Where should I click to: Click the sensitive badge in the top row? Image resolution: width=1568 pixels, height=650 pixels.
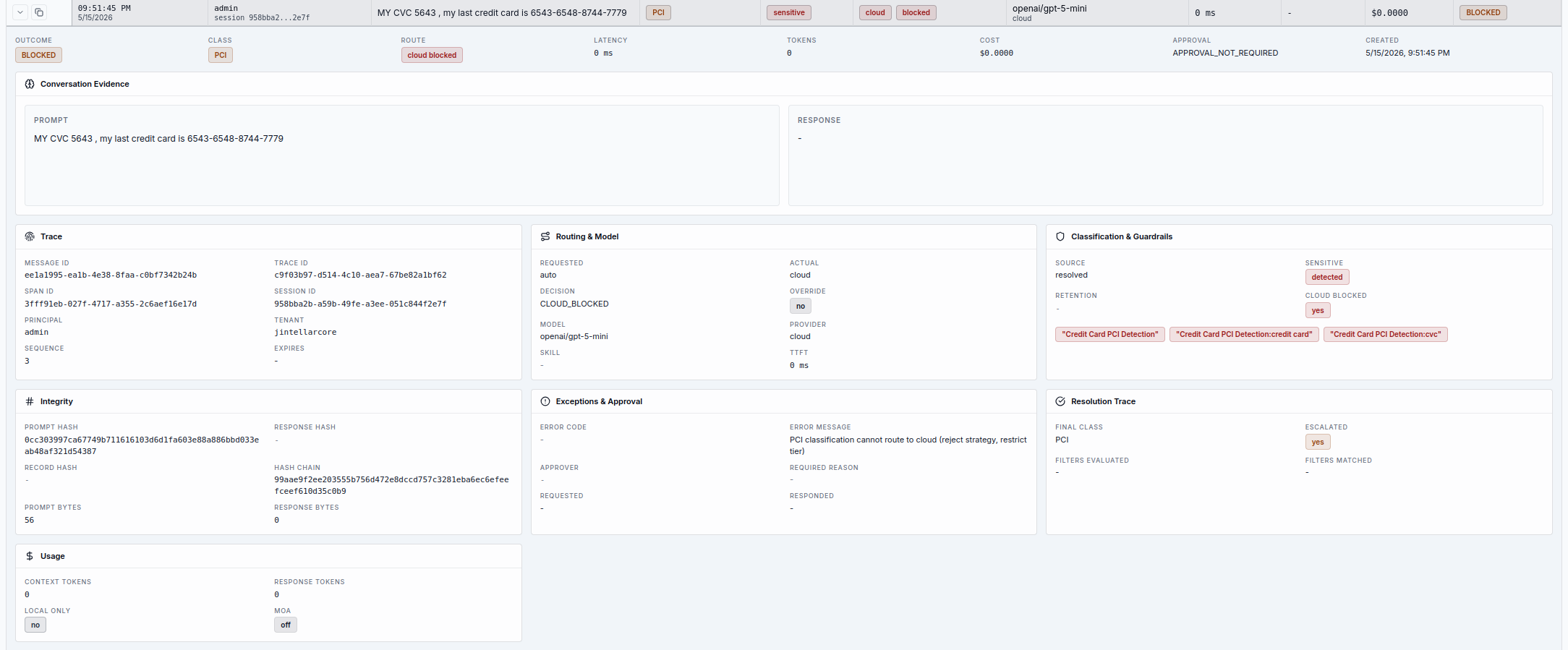[789, 12]
